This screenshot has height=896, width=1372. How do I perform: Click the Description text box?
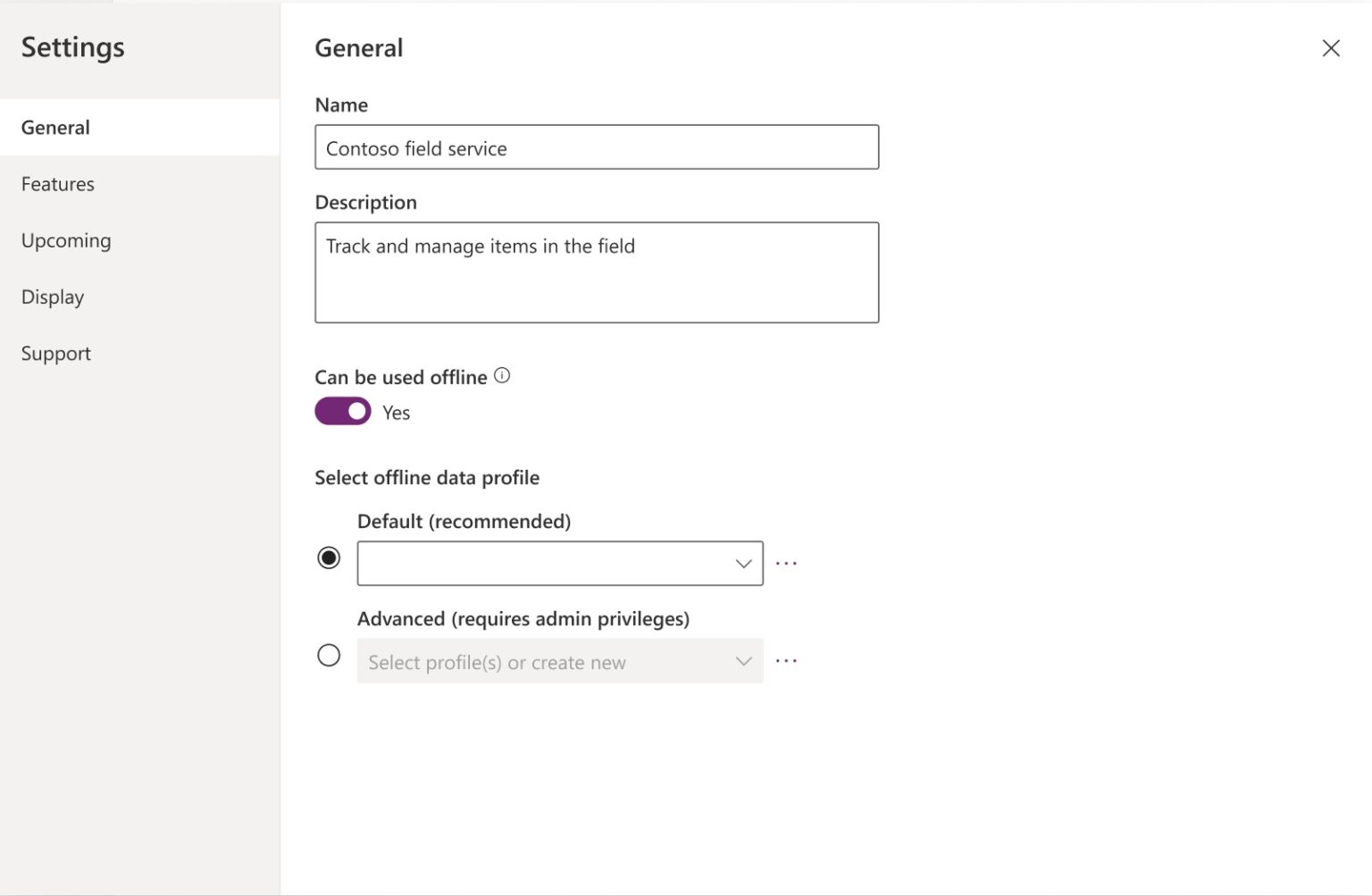(x=597, y=272)
